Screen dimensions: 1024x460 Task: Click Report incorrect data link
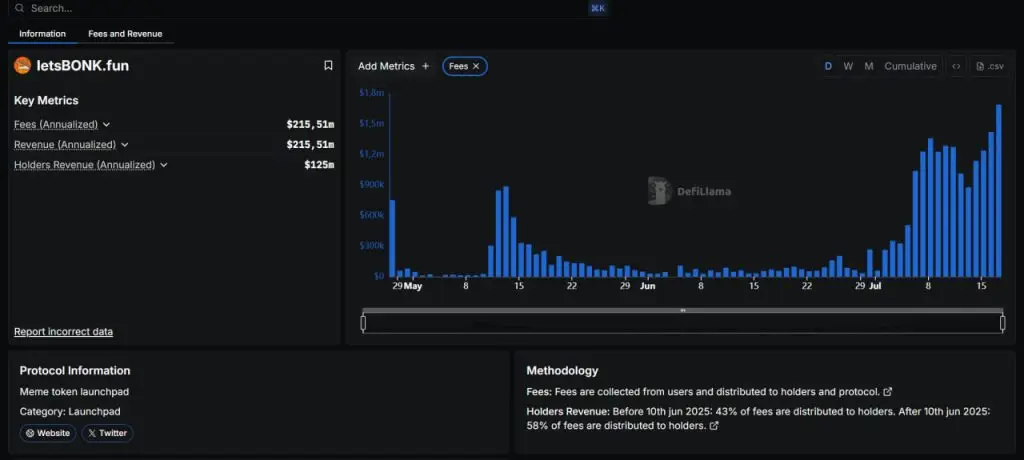63,332
